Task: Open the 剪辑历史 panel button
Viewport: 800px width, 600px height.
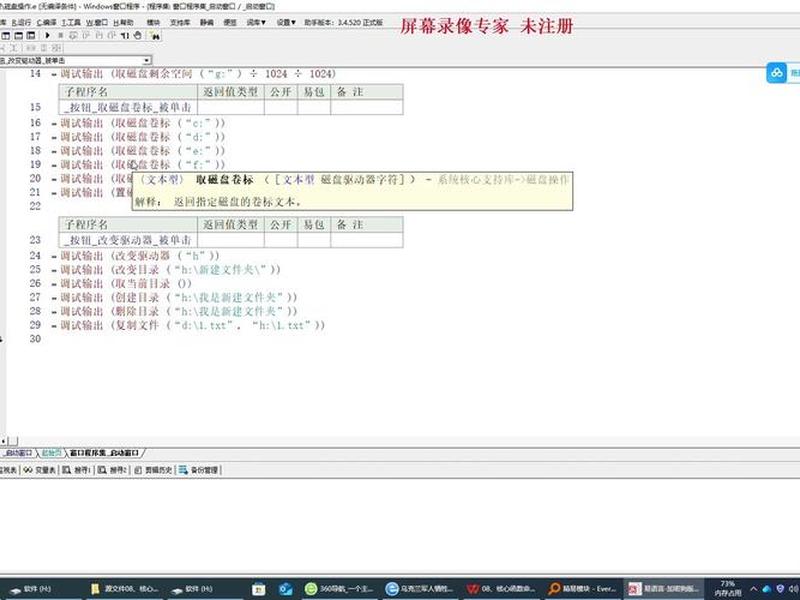Action: pos(153,470)
